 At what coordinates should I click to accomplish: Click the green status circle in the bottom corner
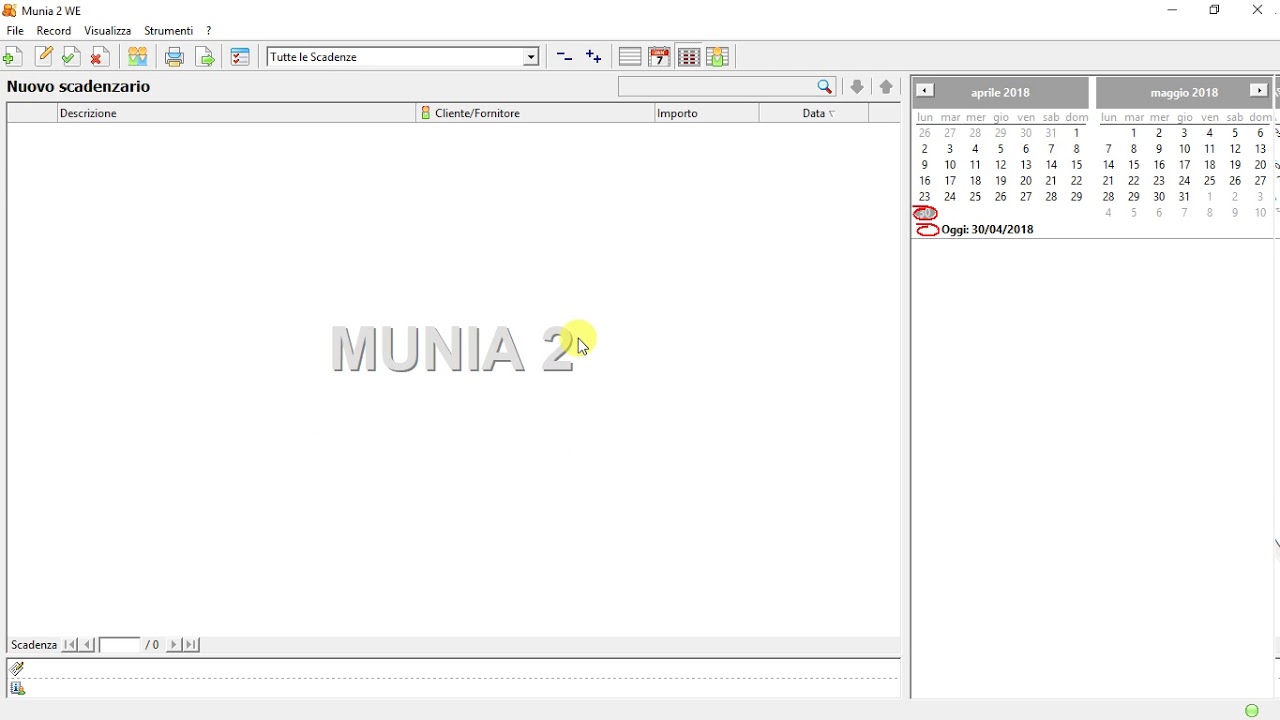(1252, 710)
